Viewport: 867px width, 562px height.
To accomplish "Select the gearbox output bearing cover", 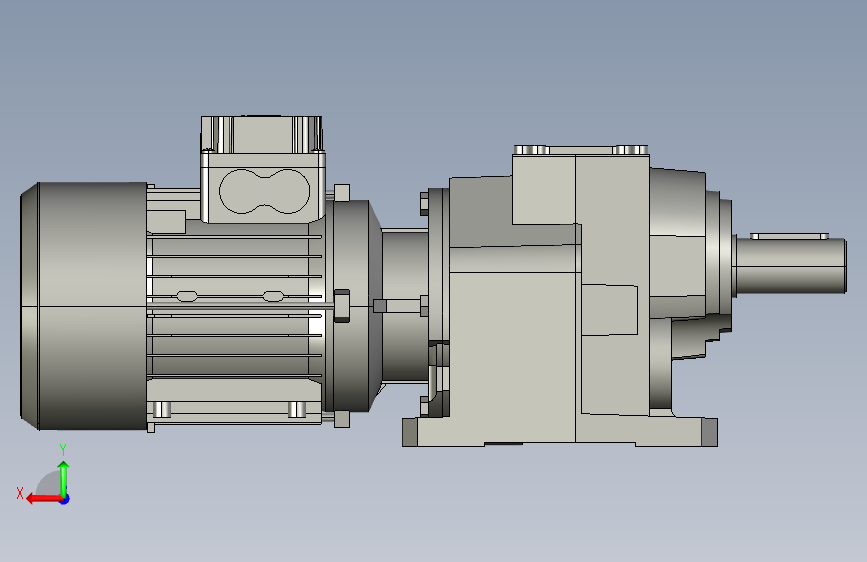I will tap(719, 260).
